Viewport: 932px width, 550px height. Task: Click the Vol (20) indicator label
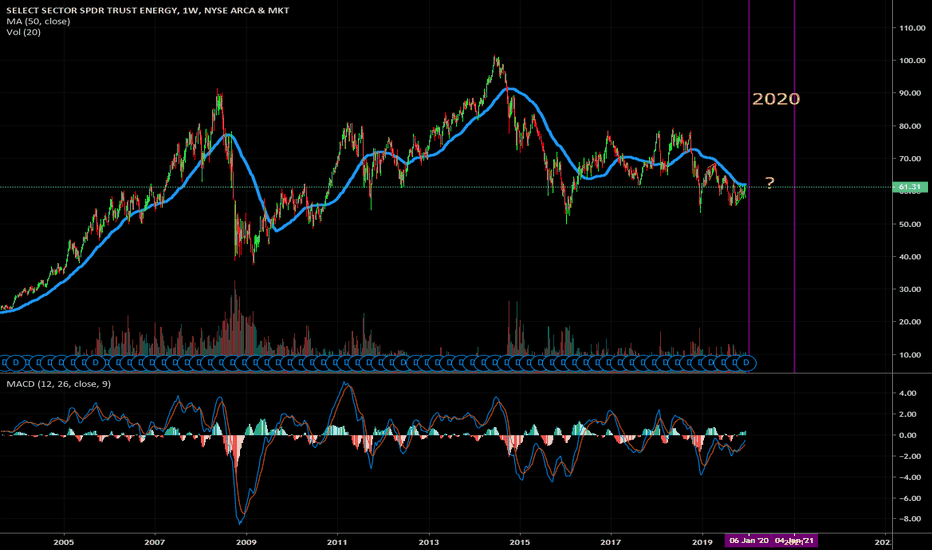(x=24, y=32)
